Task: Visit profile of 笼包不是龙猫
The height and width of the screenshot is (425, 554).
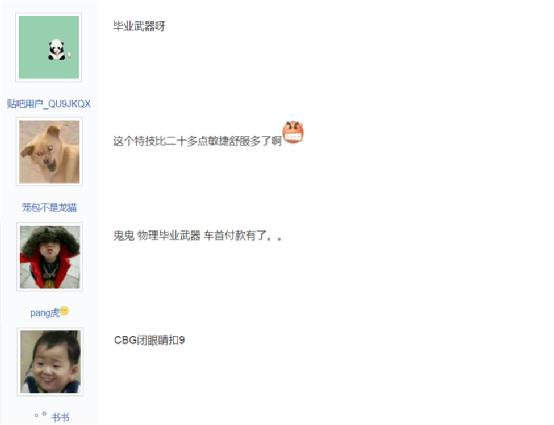Action: [x=49, y=207]
